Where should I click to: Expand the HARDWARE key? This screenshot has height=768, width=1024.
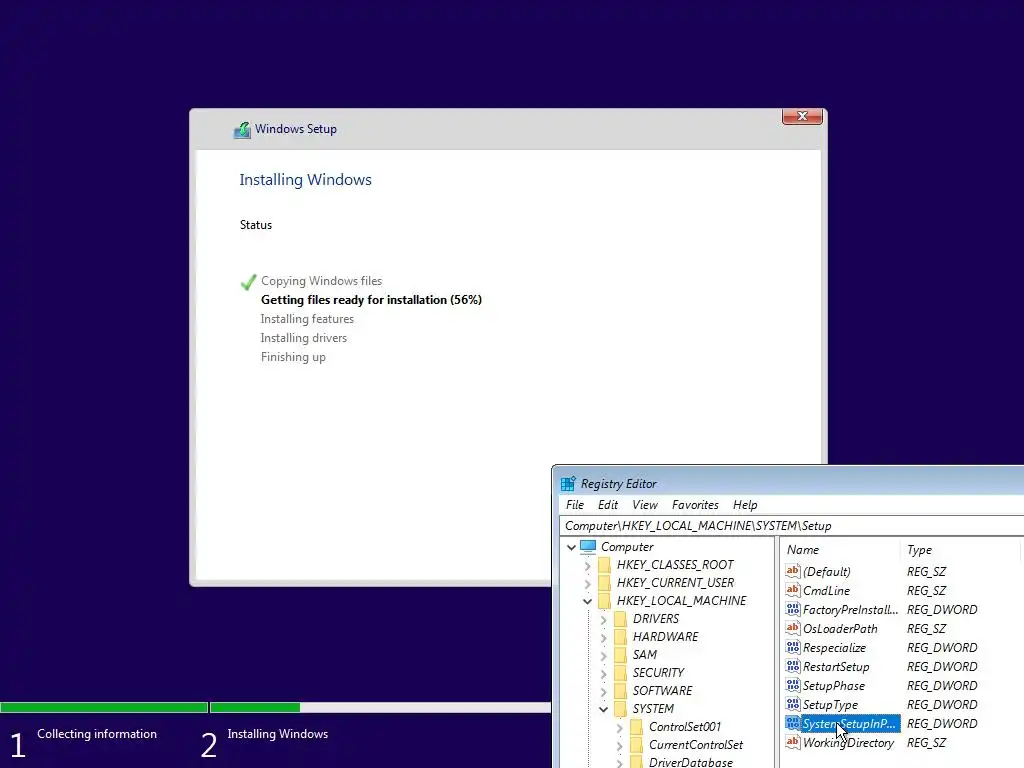click(603, 637)
